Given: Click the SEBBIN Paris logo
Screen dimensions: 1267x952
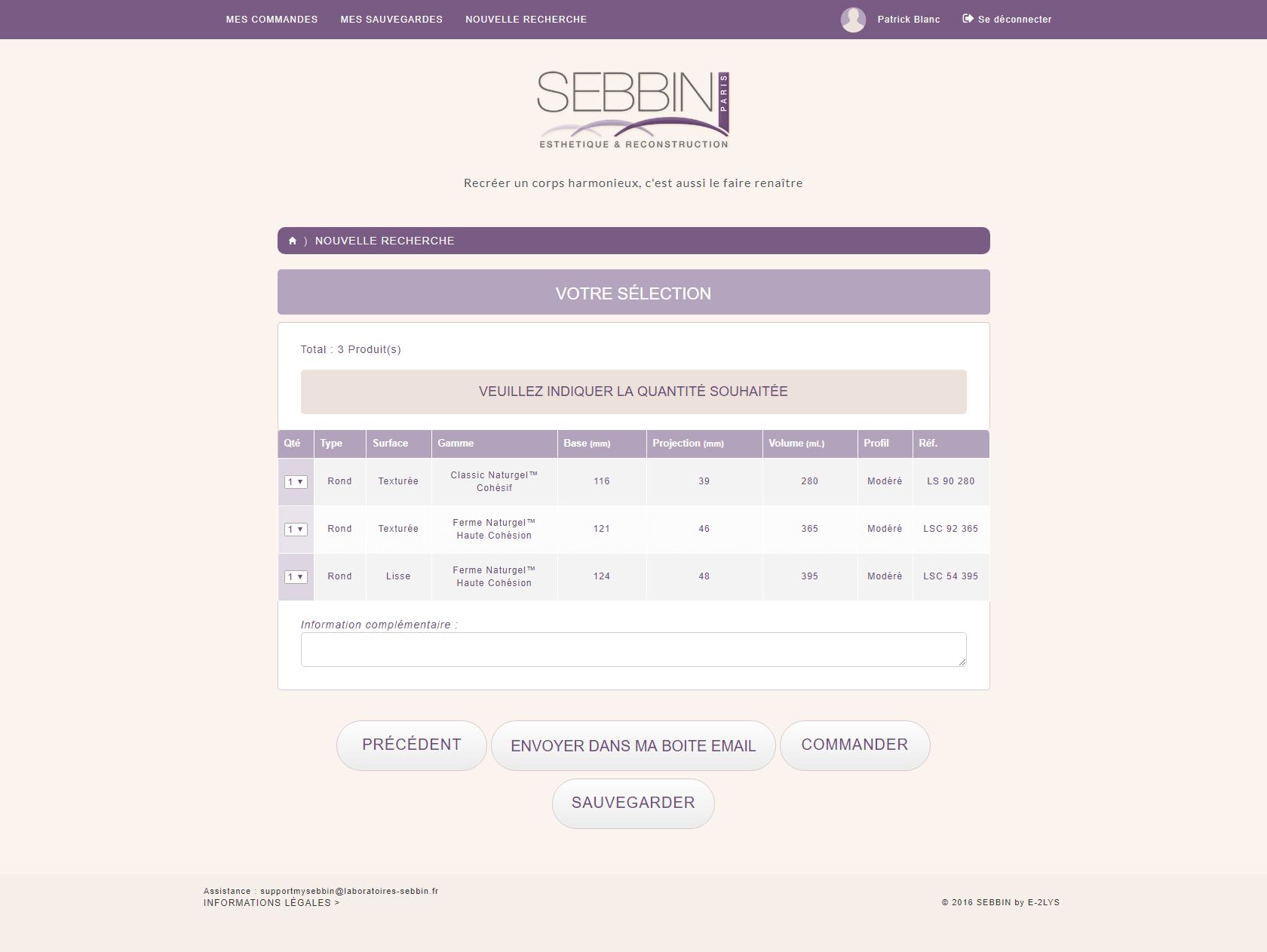Looking at the screenshot, I should [x=633, y=110].
